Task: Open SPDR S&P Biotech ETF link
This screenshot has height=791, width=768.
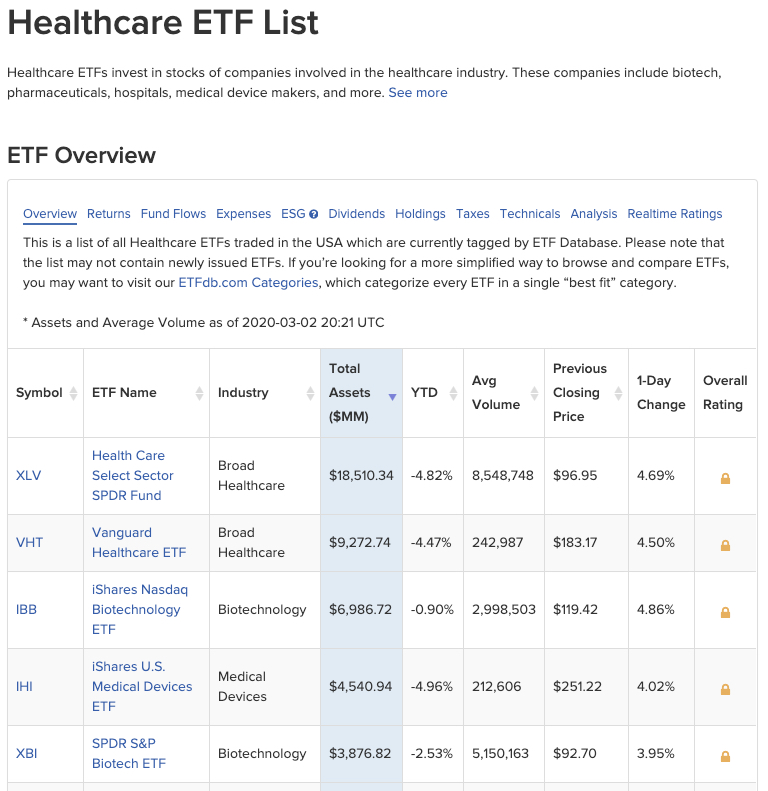Action: (129, 754)
